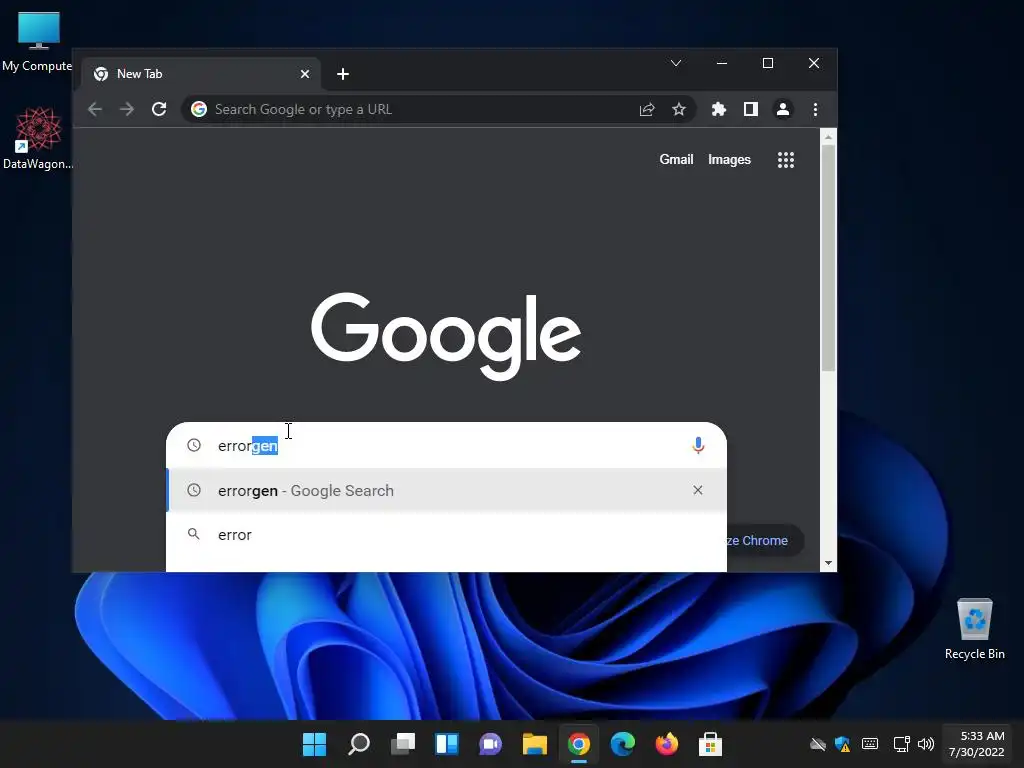The image size is (1024, 768).
Task: Click the touch keyboard tray icon
Action: (870, 744)
